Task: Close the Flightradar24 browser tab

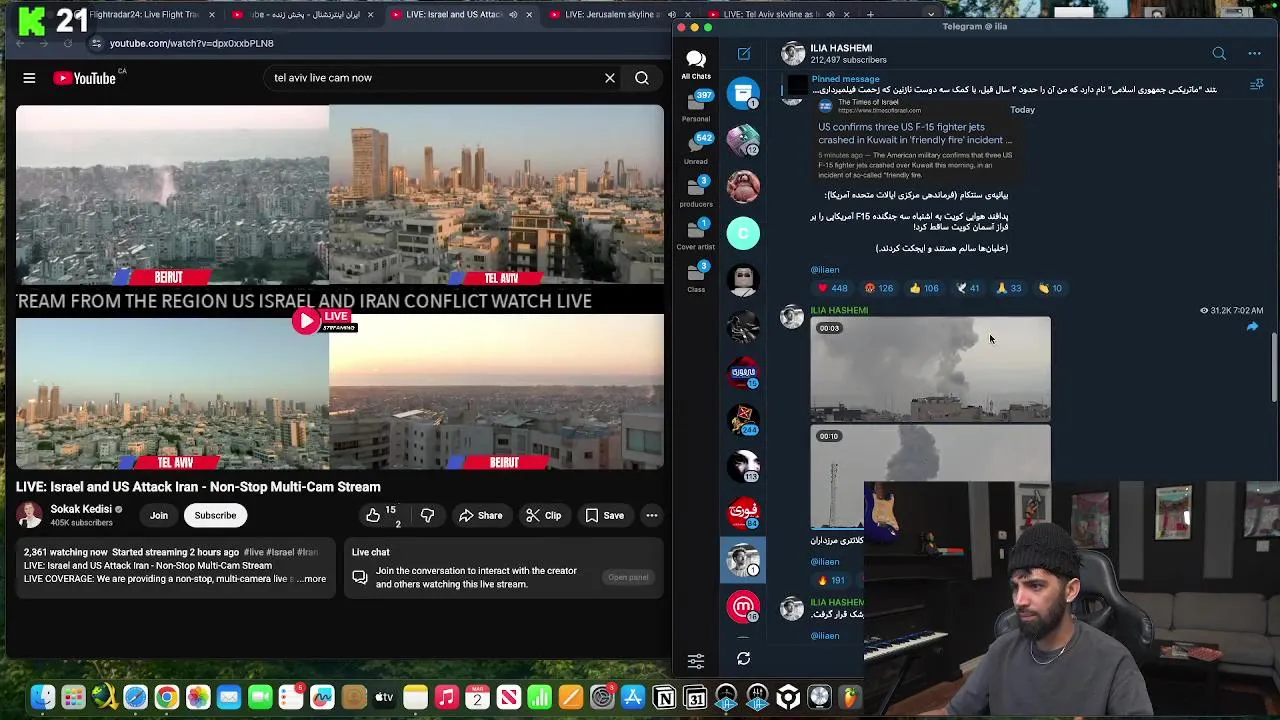Action: [x=212, y=15]
